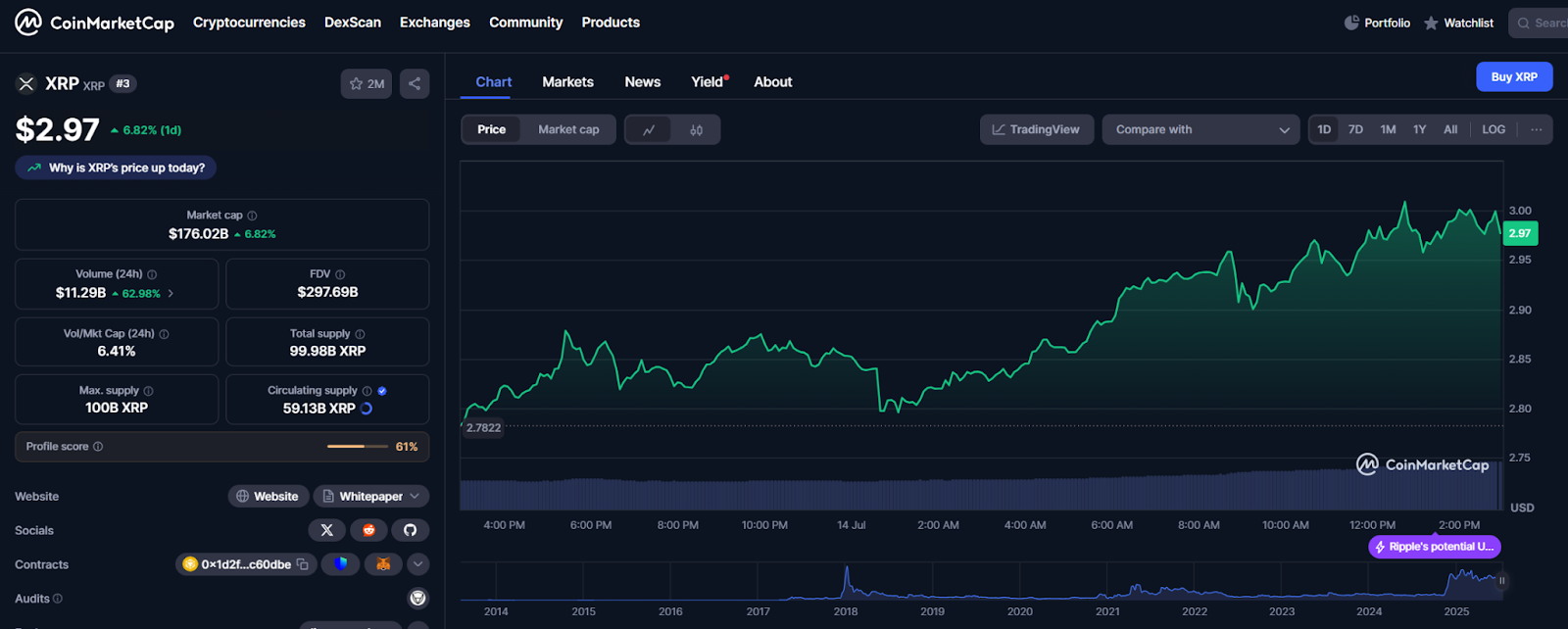The image size is (1568, 629).
Task: Open the Compare with dropdown
Action: tap(1200, 129)
